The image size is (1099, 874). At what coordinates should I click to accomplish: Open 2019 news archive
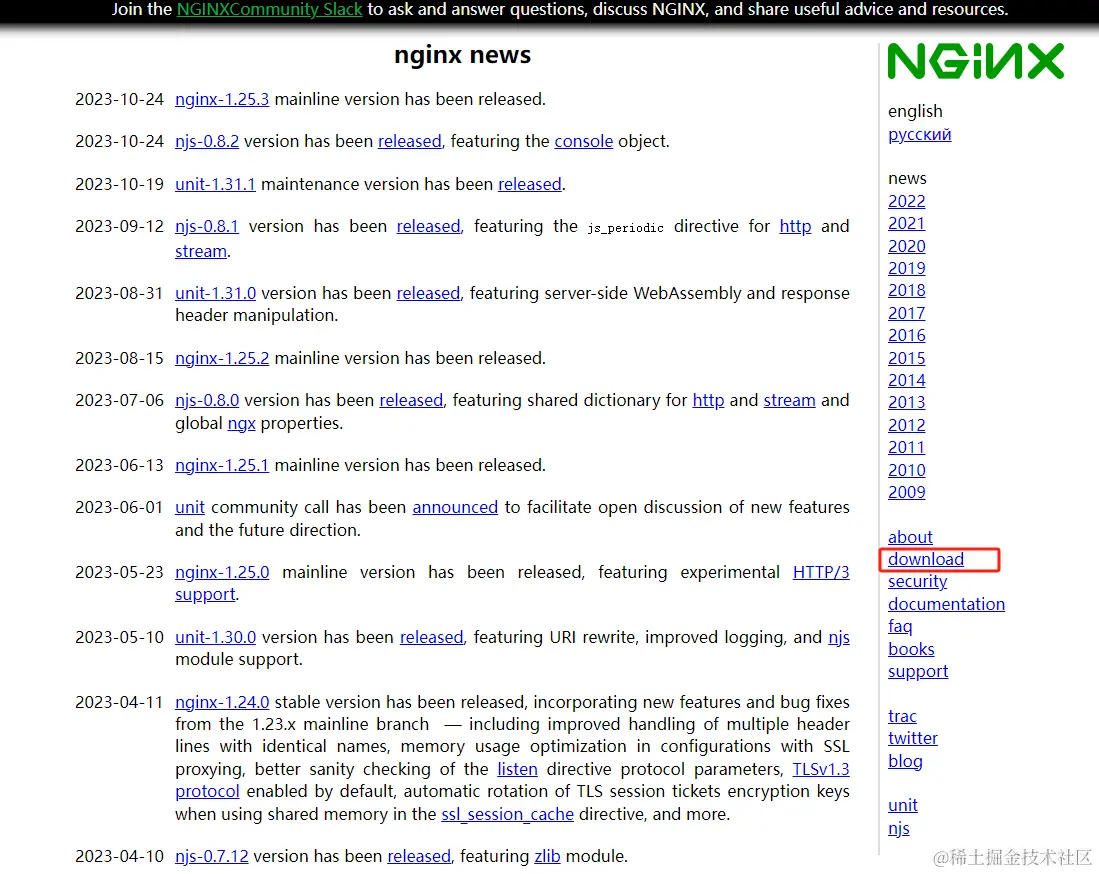click(x=907, y=268)
